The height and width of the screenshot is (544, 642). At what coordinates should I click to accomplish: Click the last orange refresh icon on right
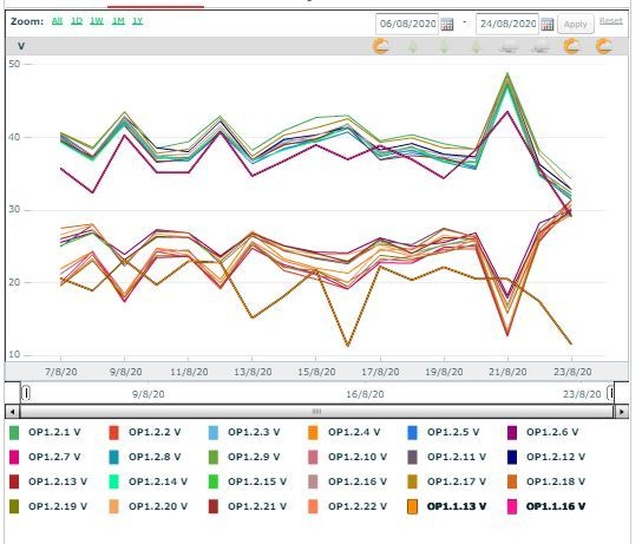(x=604, y=46)
